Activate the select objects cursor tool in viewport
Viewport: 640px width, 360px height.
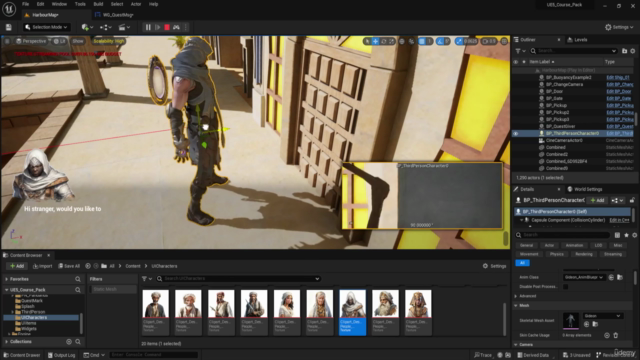pos(367,41)
